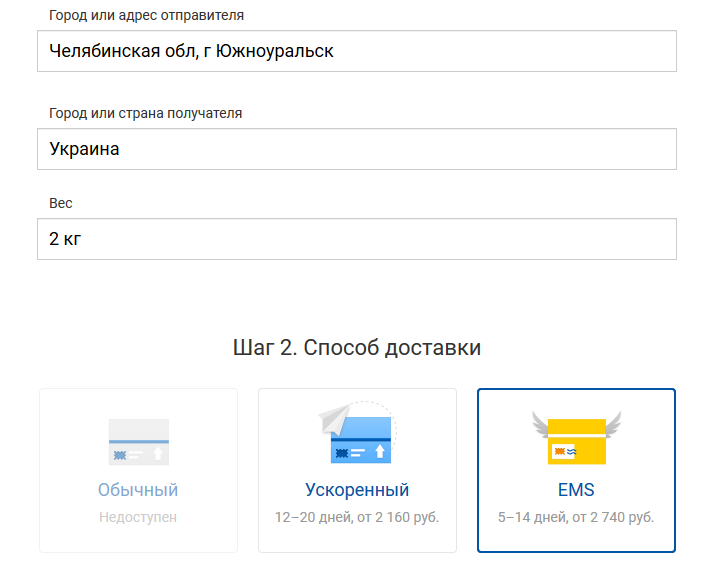Click the gray Обычный envelope icon
This screenshot has height=575, width=719.
click(x=138, y=441)
